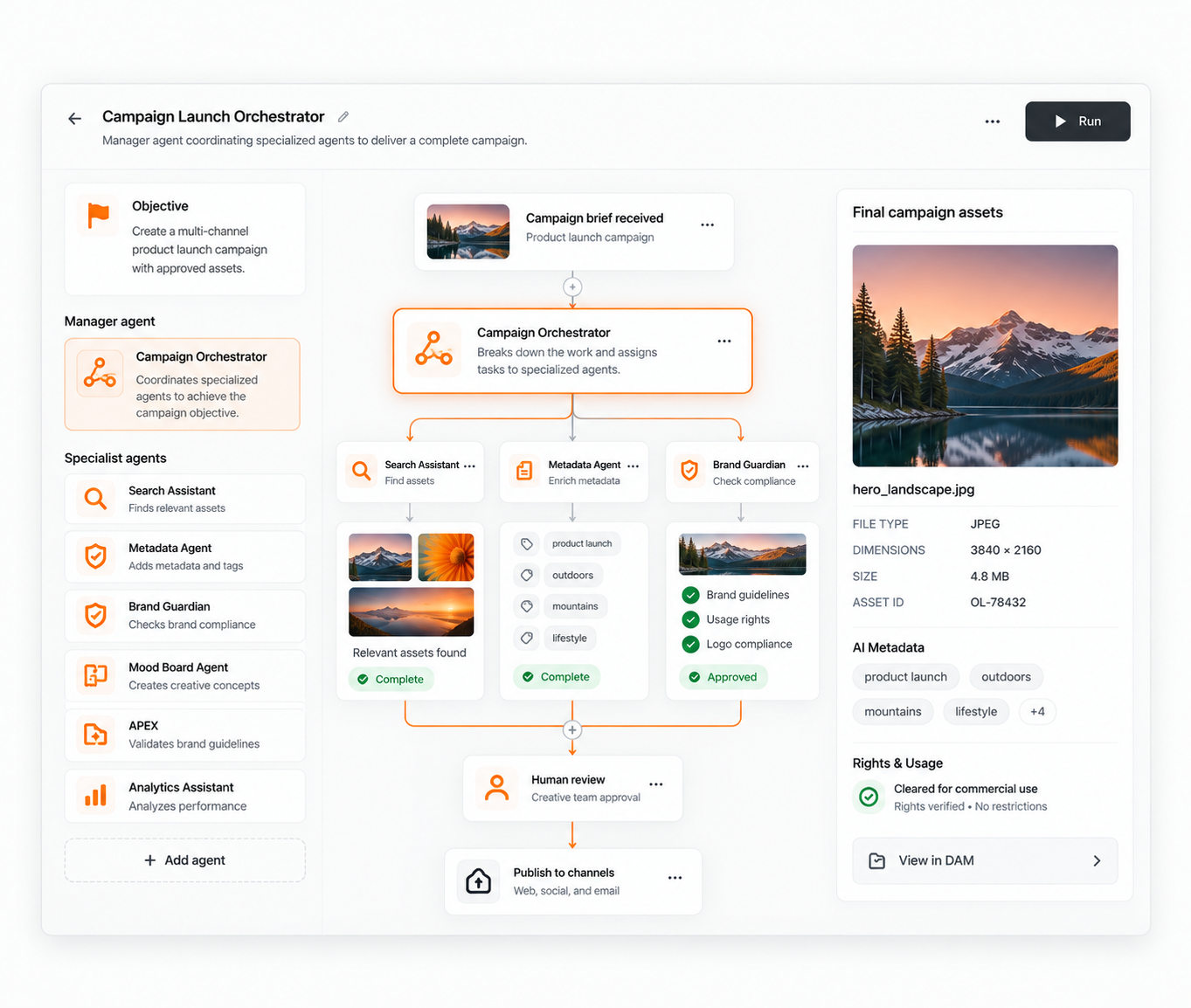Open Search Assistant node options menu
Image resolution: width=1191 pixels, height=1008 pixels.
[x=470, y=466]
